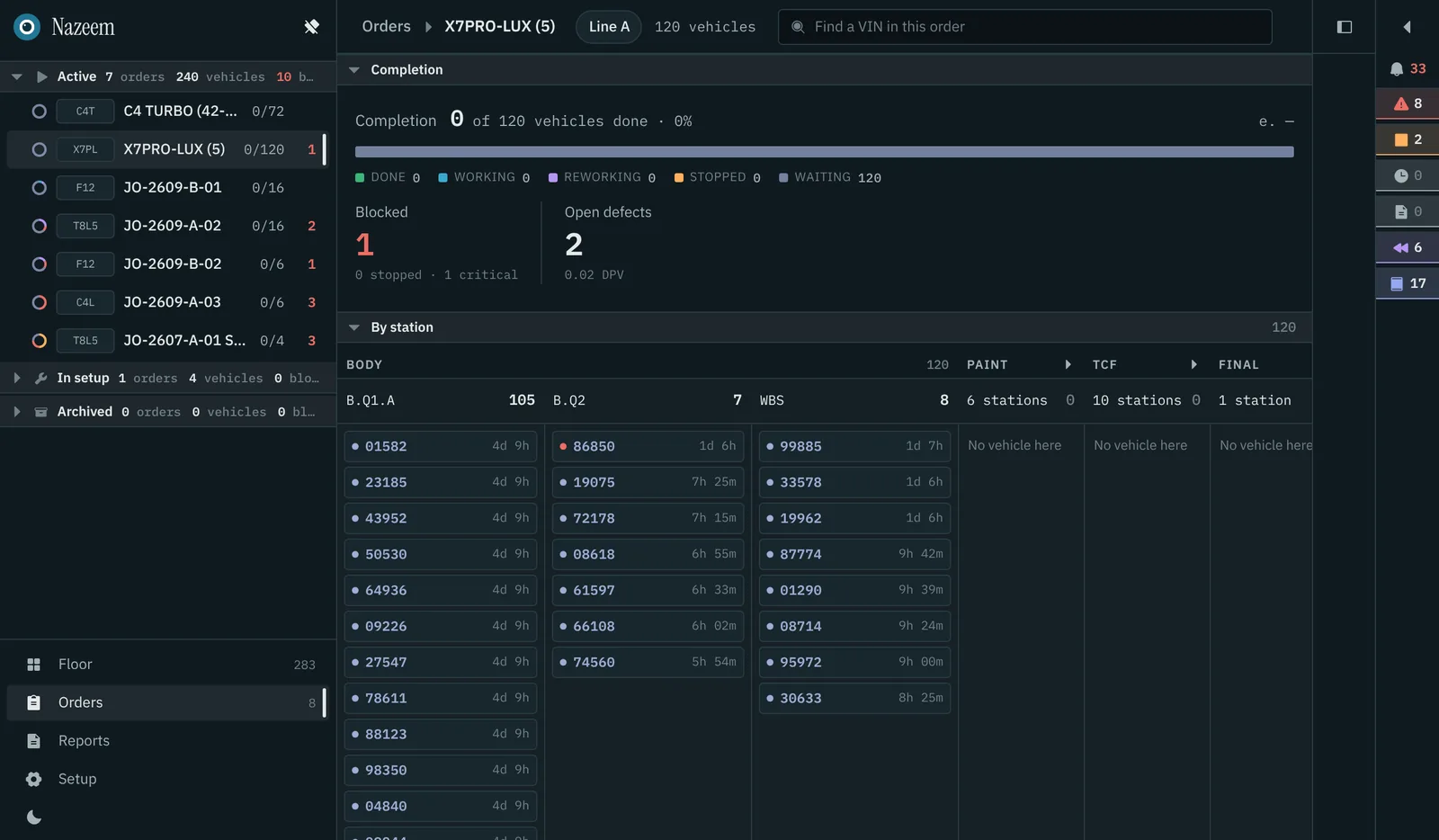Click the Nazeem logo icon
The width and height of the screenshot is (1439, 840).
click(x=27, y=27)
